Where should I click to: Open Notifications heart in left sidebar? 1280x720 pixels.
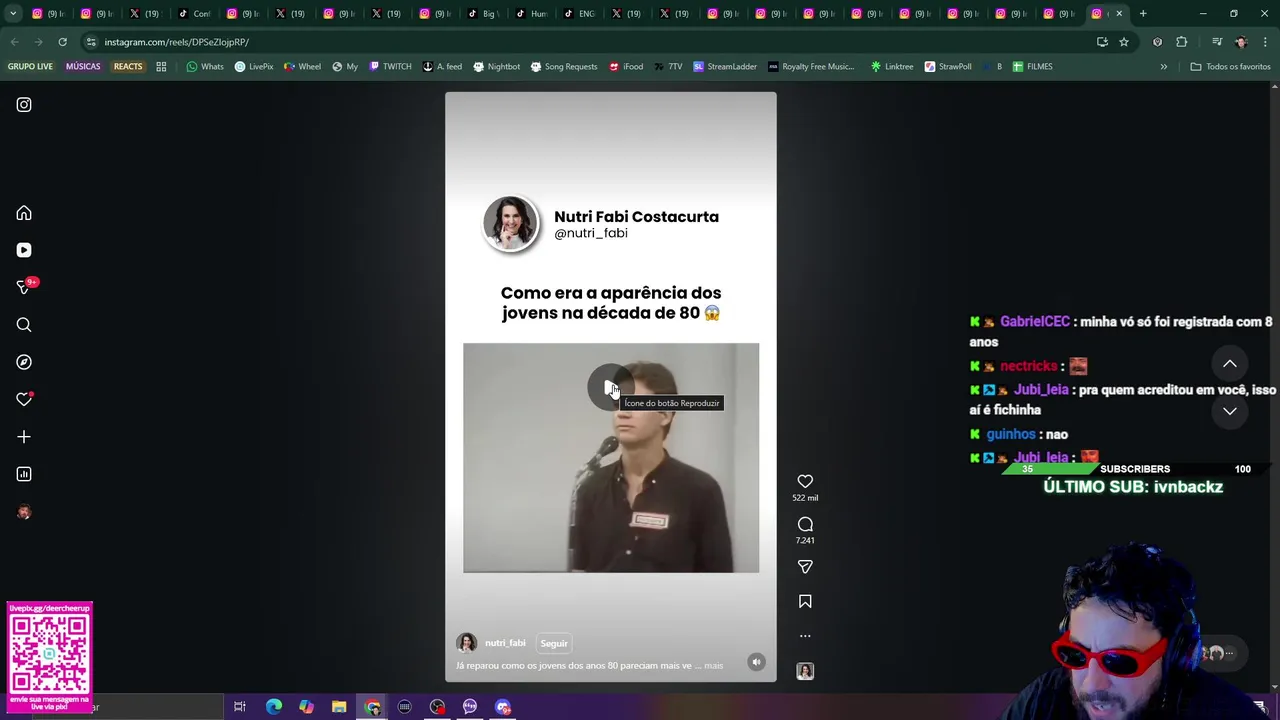coord(24,399)
